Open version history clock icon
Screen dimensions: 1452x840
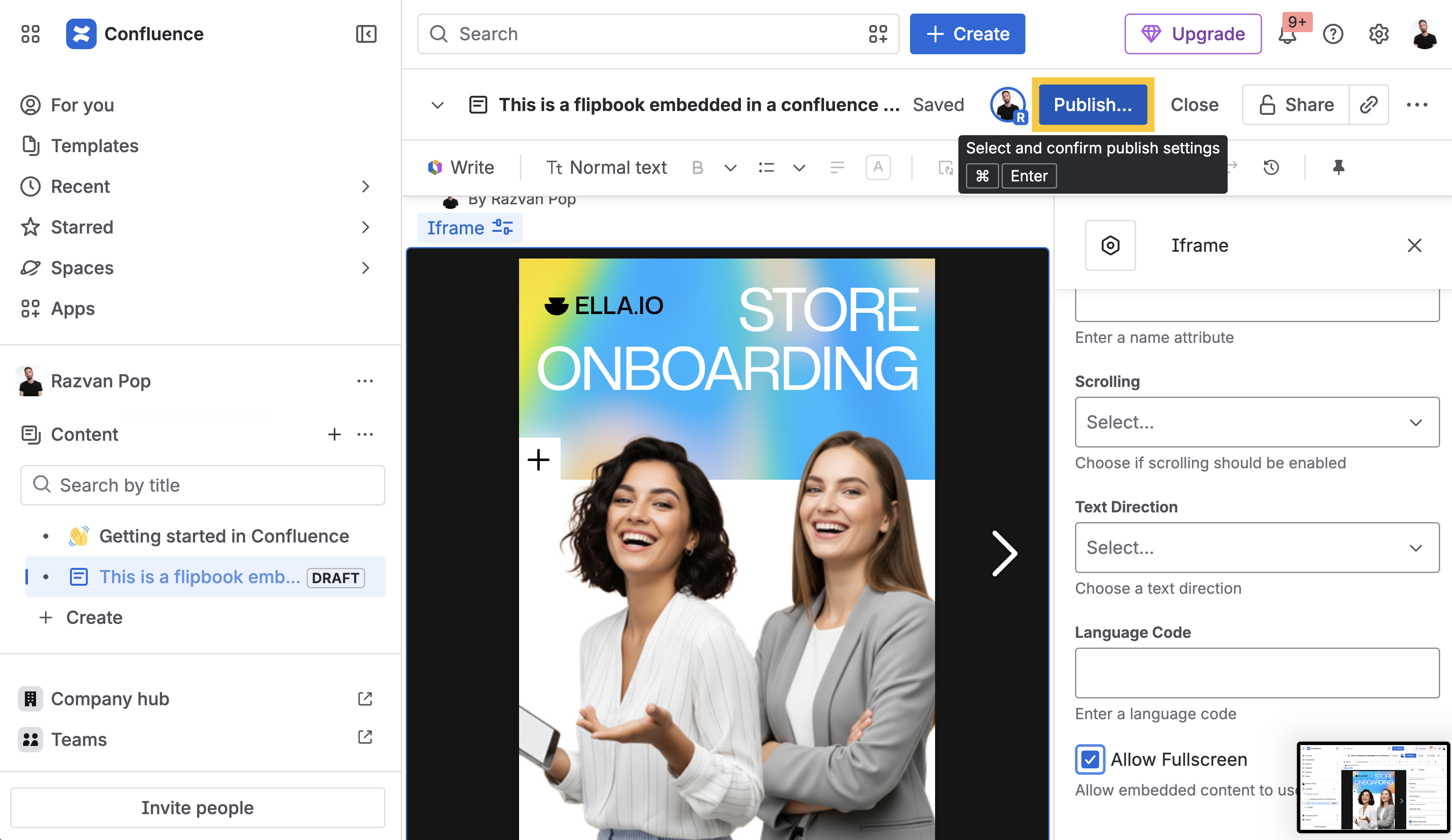[x=1271, y=167]
